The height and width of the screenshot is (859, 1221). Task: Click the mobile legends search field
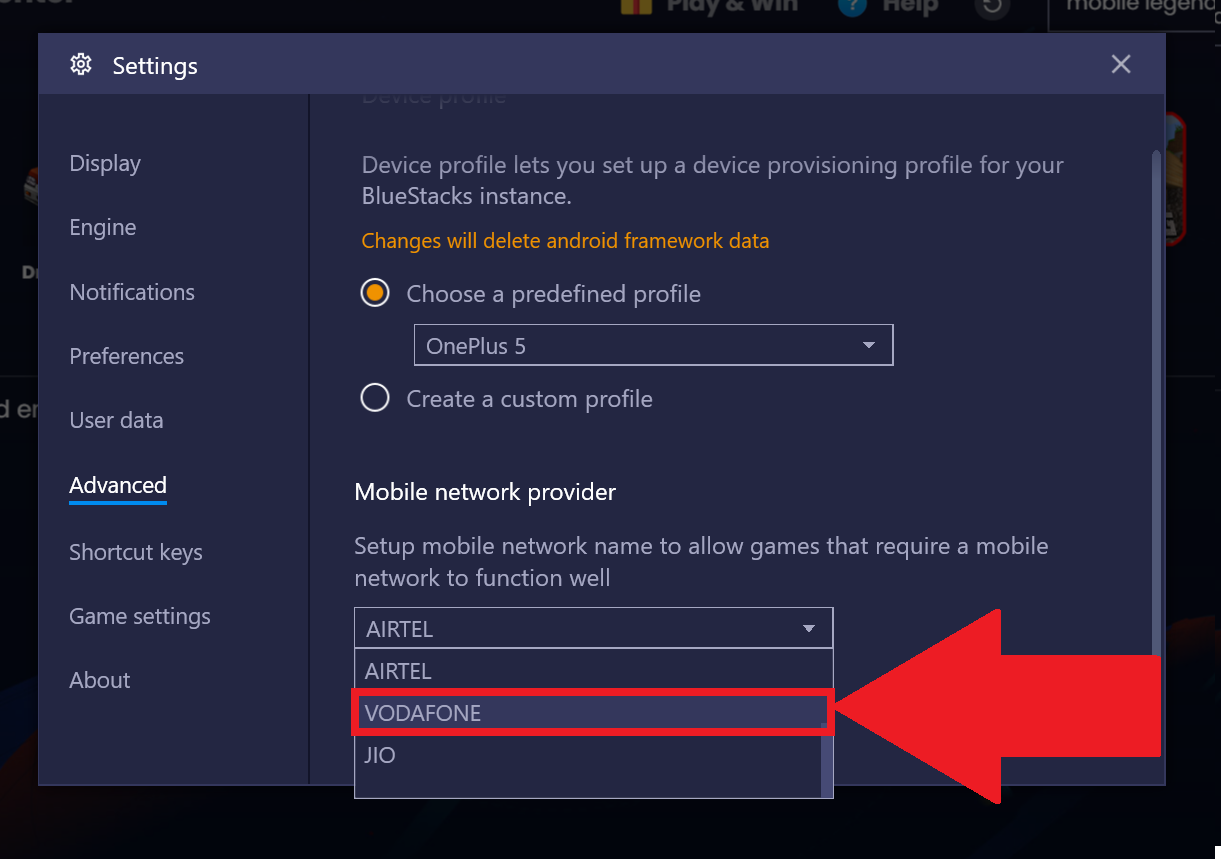(x=1134, y=8)
